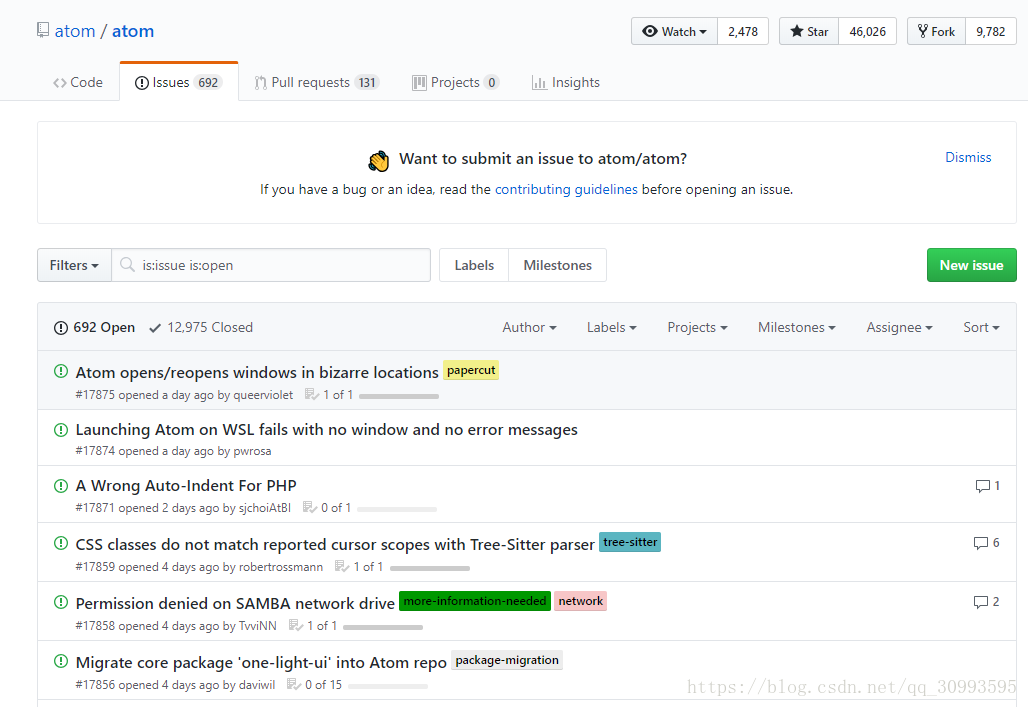Expand the Labels filter dropdown in list header

(x=611, y=327)
